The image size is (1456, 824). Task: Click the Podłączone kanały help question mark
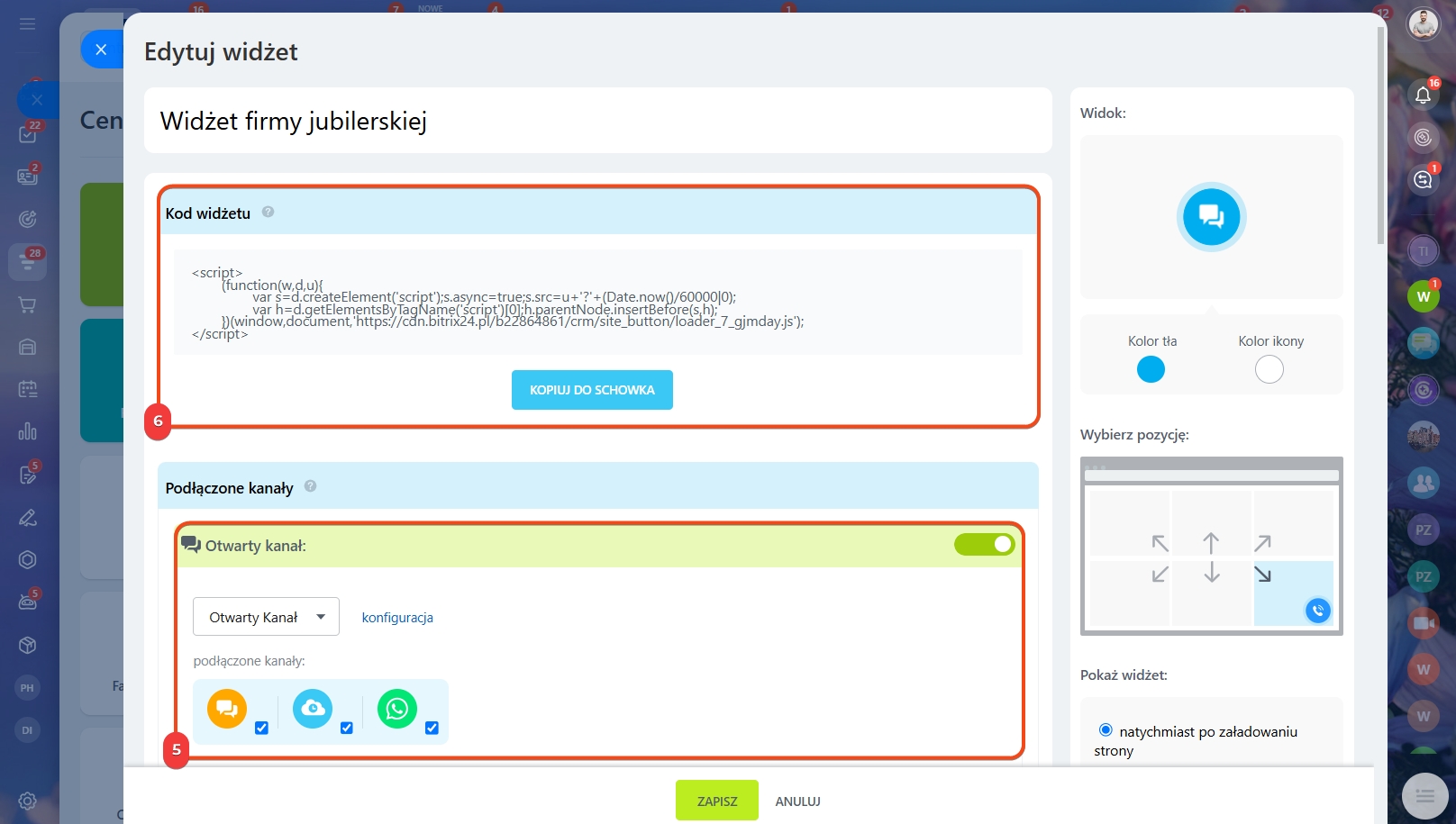310,486
